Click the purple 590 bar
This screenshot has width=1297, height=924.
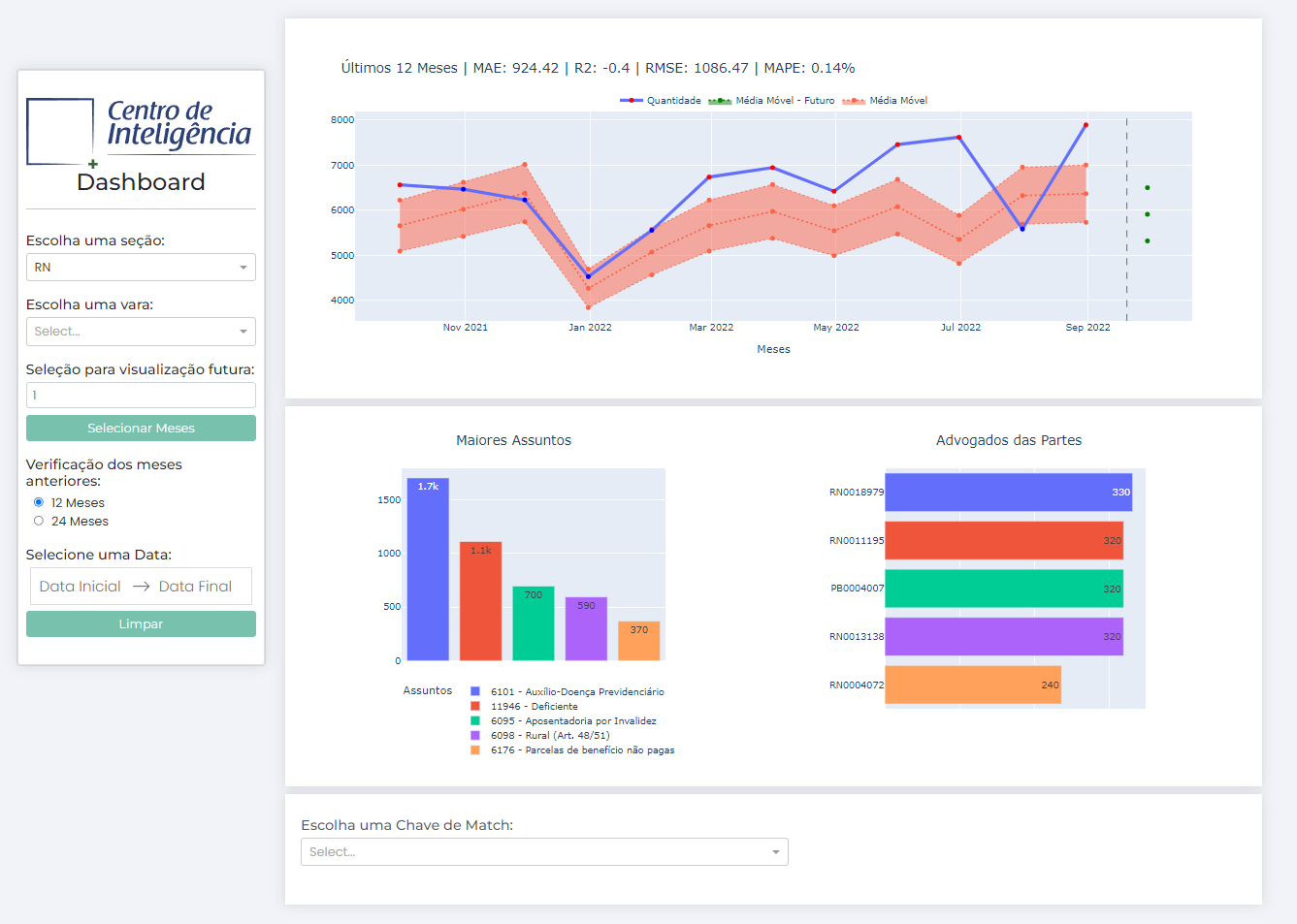tap(586, 629)
